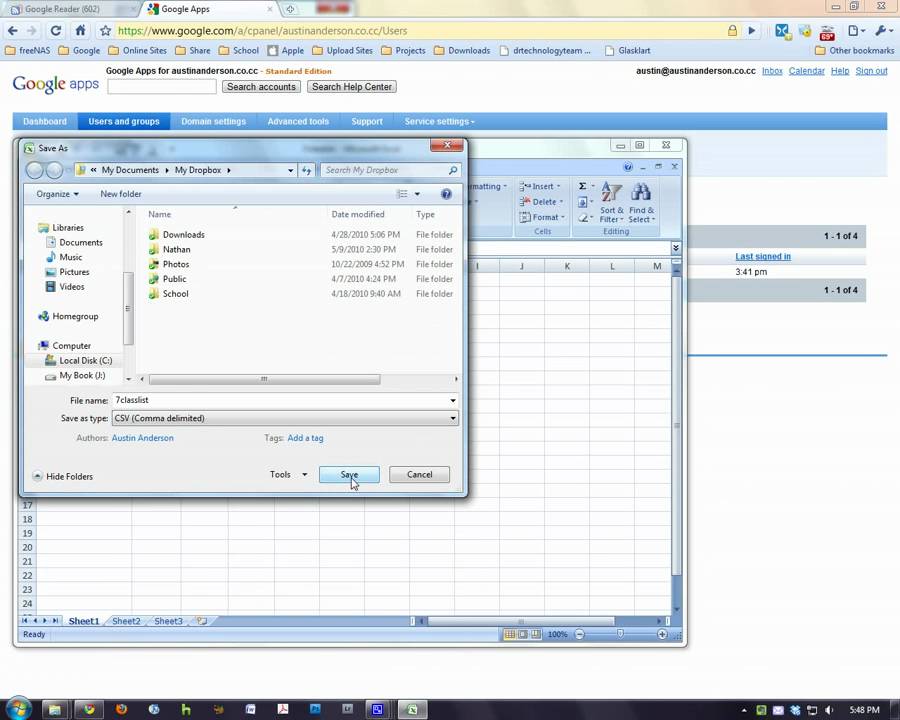Select Documents library in navigation pane
900x720 pixels.
pos(80,242)
